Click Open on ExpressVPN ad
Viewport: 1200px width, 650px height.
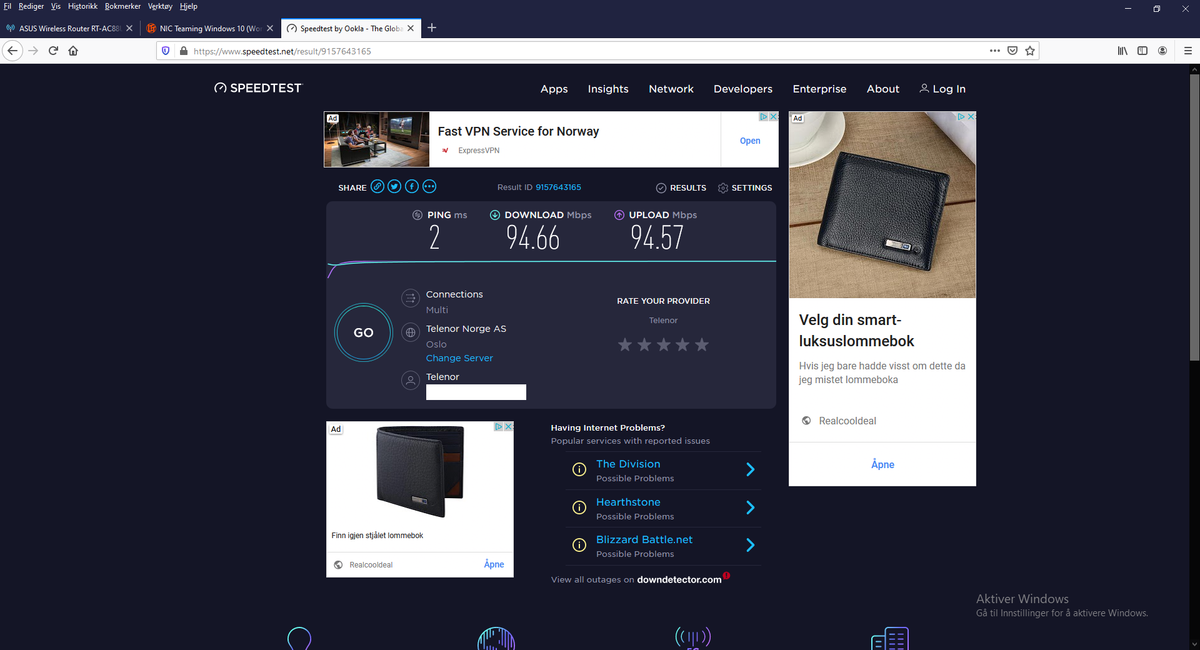point(750,141)
